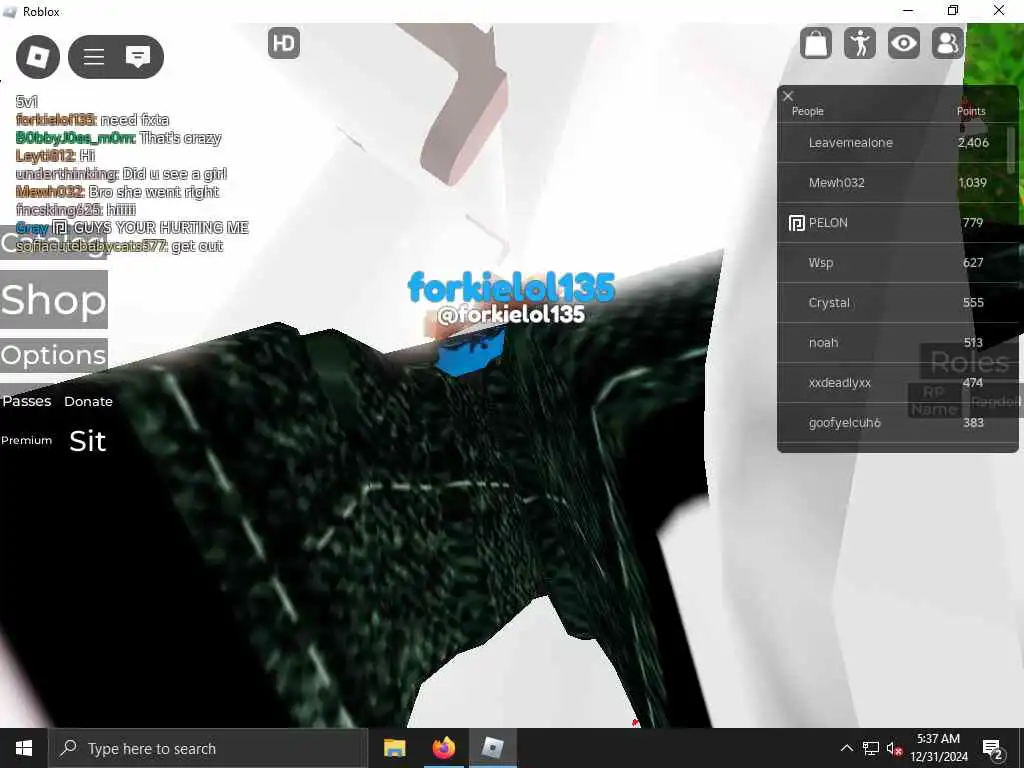The width and height of the screenshot is (1024, 768).
Task: Click chat message 'Did u see a girl'
Action: point(174,174)
